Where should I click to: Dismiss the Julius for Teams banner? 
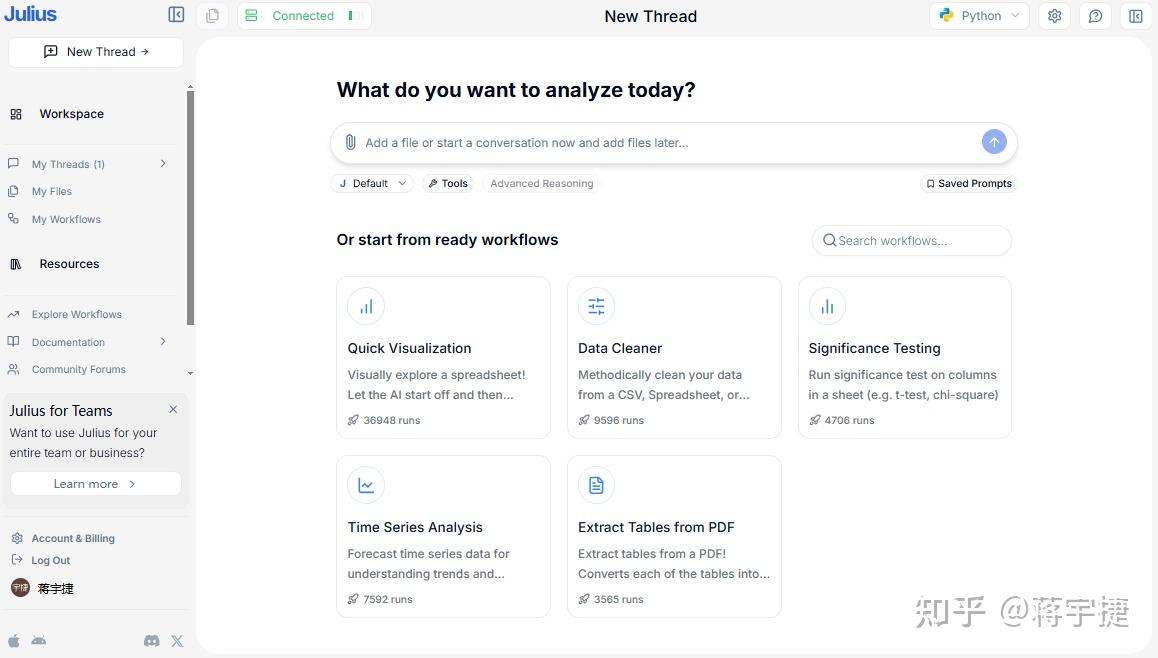click(x=173, y=410)
